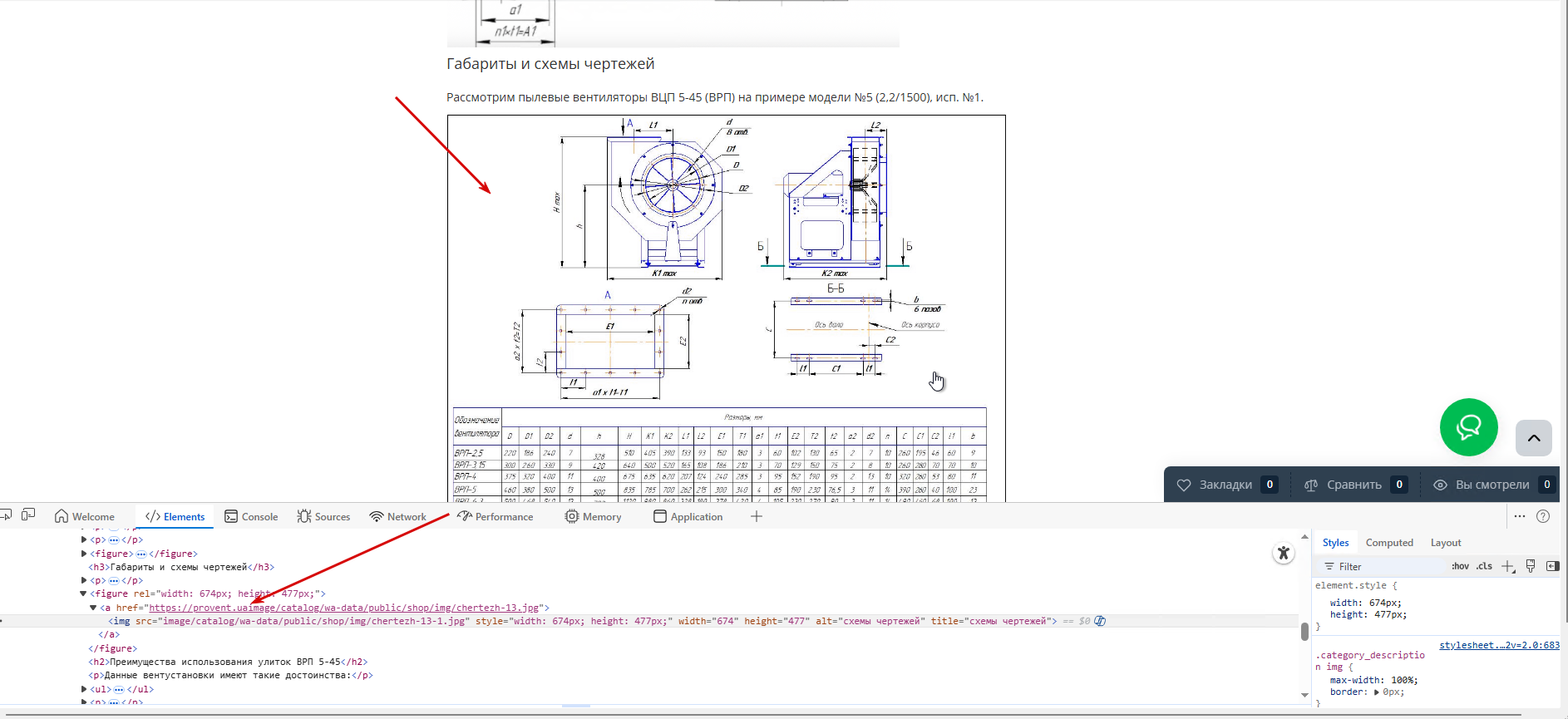Toggle device emulation mode icon
The image size is (1568, 719).
pos(28,515)
